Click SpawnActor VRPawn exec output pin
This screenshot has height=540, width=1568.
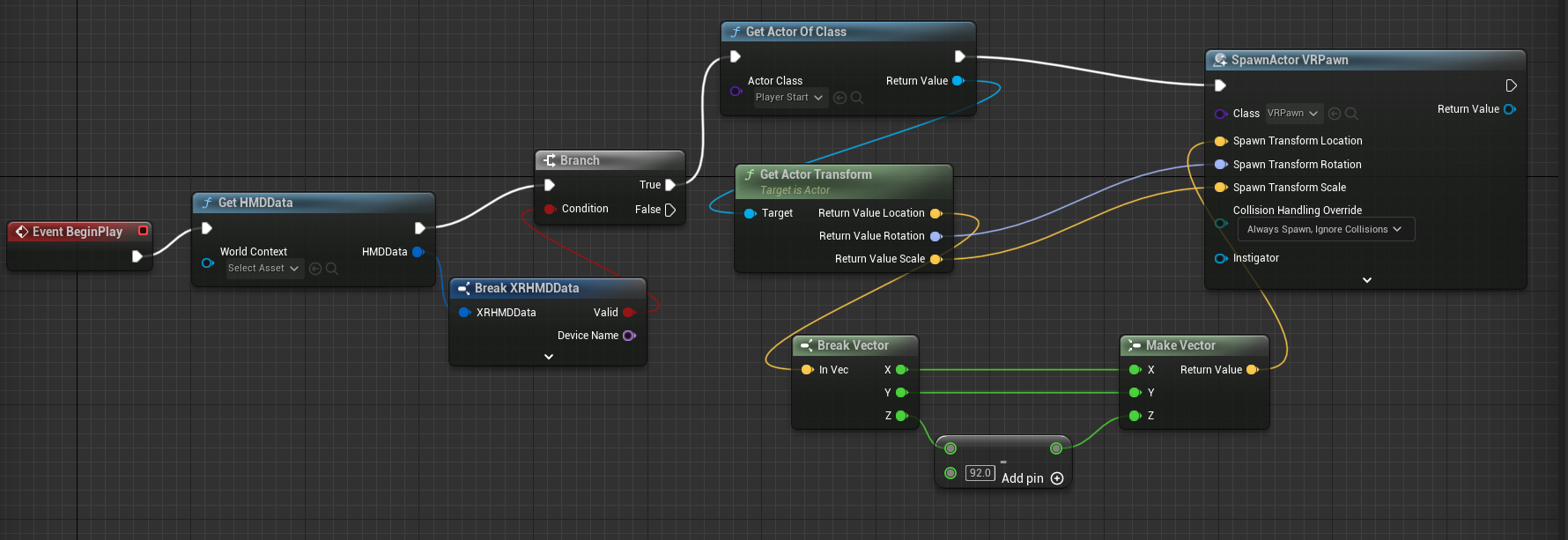pyautogui.click(x=1511, y=85)
